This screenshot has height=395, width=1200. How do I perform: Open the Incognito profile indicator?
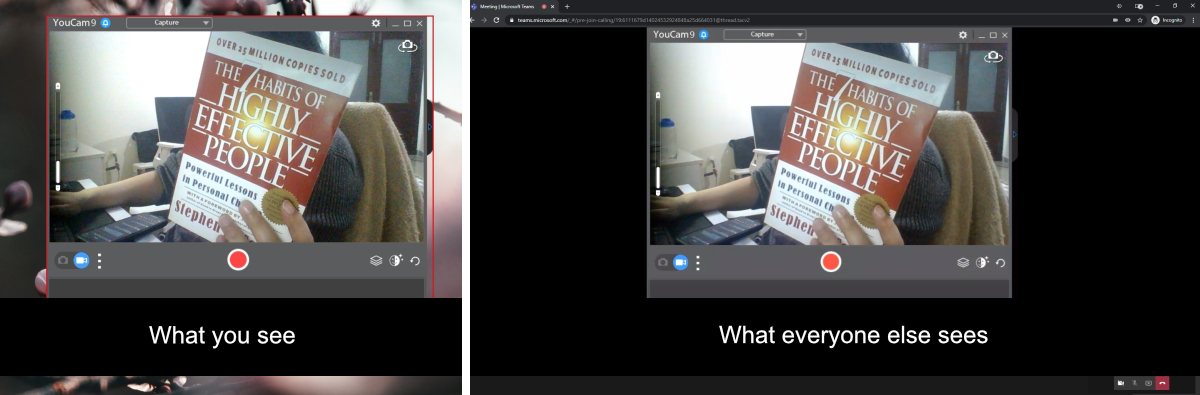[1167, 19]
